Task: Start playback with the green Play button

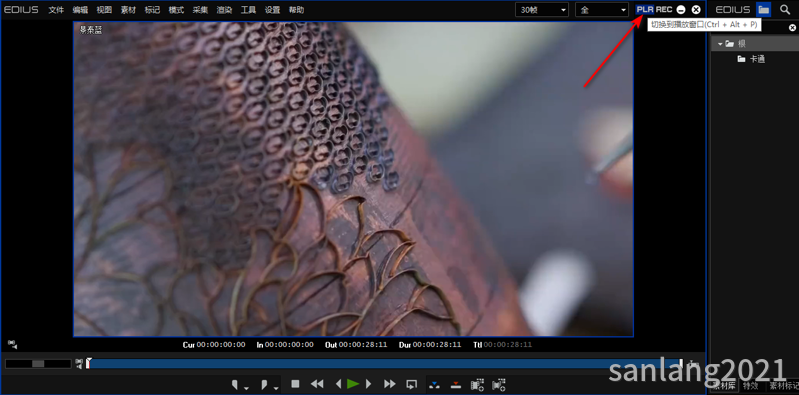Action: point(353,384)
